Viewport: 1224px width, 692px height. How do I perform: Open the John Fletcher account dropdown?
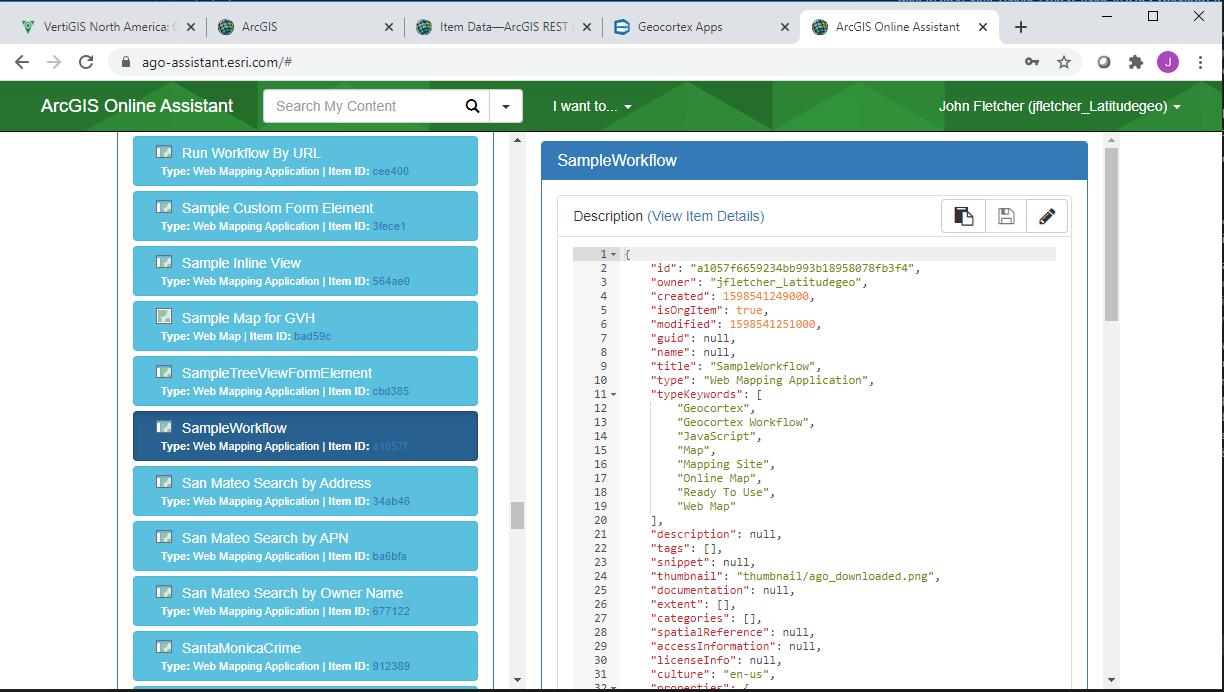[x=1059, y=106]
